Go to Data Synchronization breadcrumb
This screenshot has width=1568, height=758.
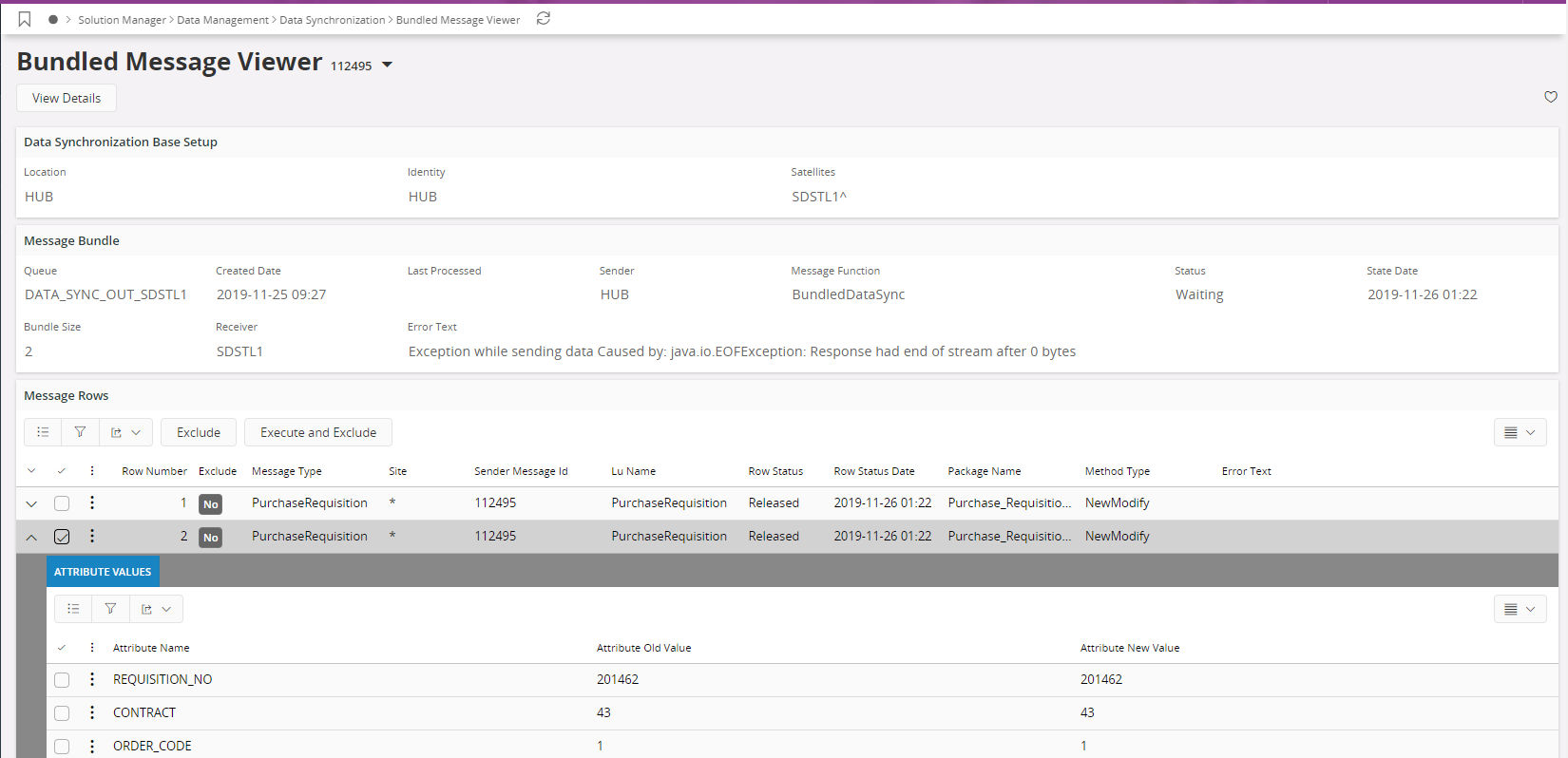[x=332, y=20]
